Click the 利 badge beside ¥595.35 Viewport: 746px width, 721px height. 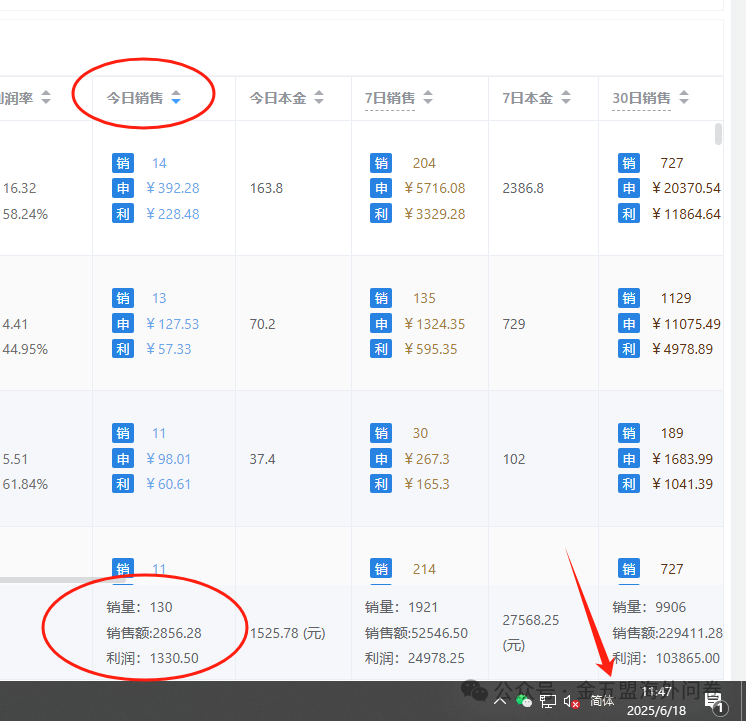click(381, 349)
